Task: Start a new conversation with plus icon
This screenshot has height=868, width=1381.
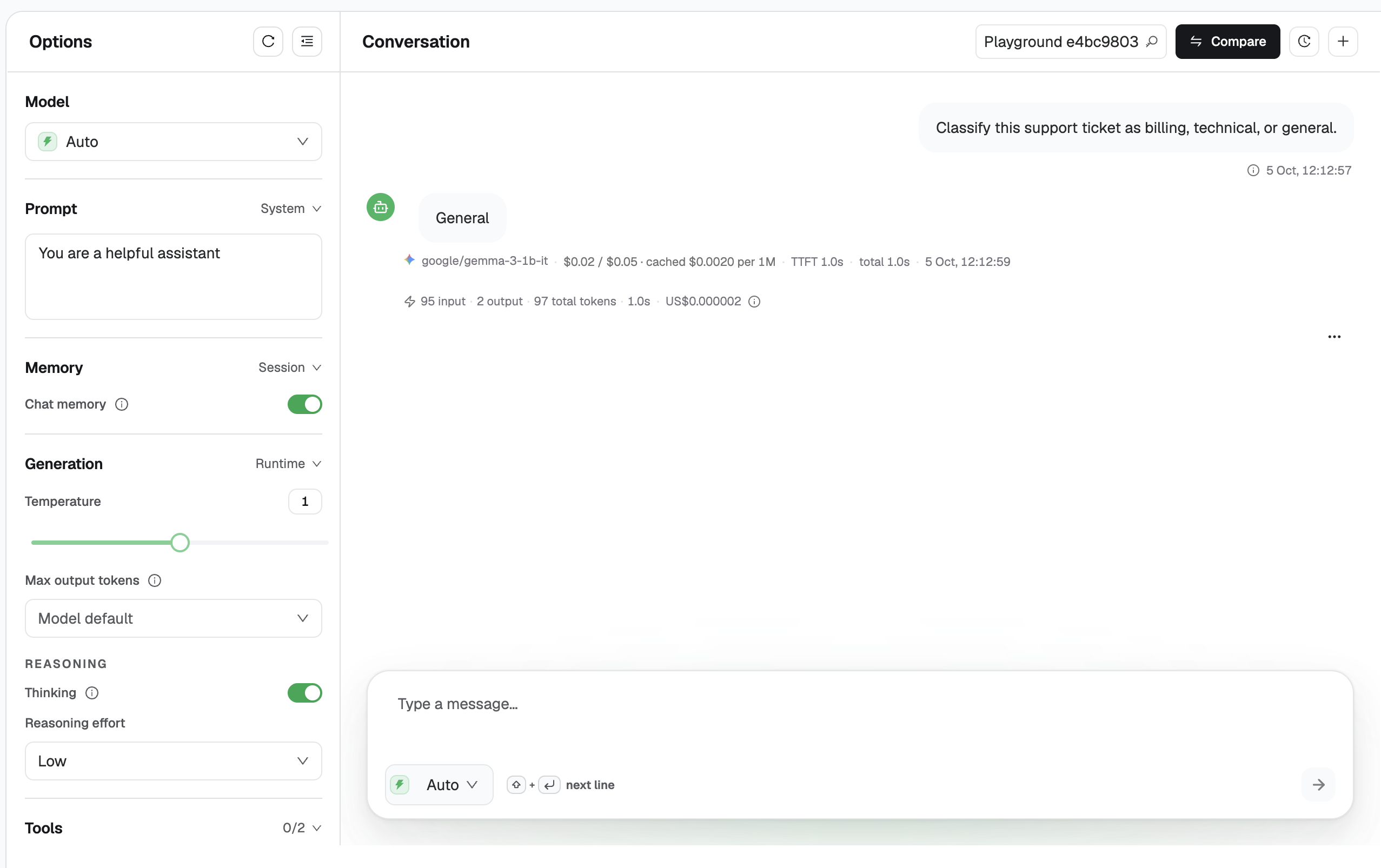Action: [1343, 41]
